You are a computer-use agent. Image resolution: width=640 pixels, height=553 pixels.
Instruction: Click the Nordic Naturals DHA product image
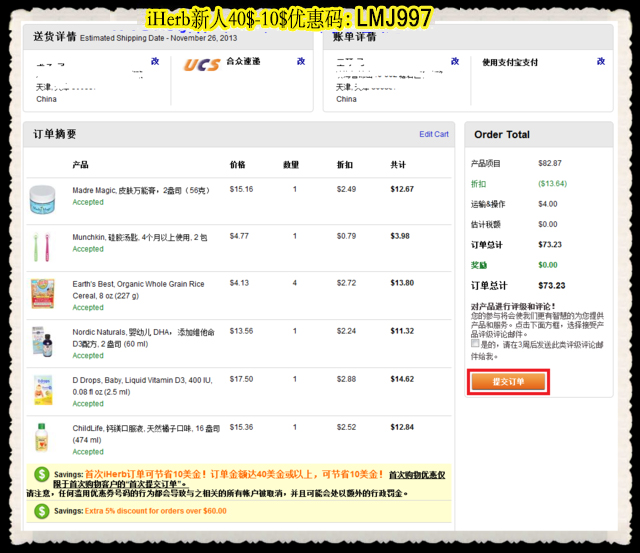coord(42,342)
